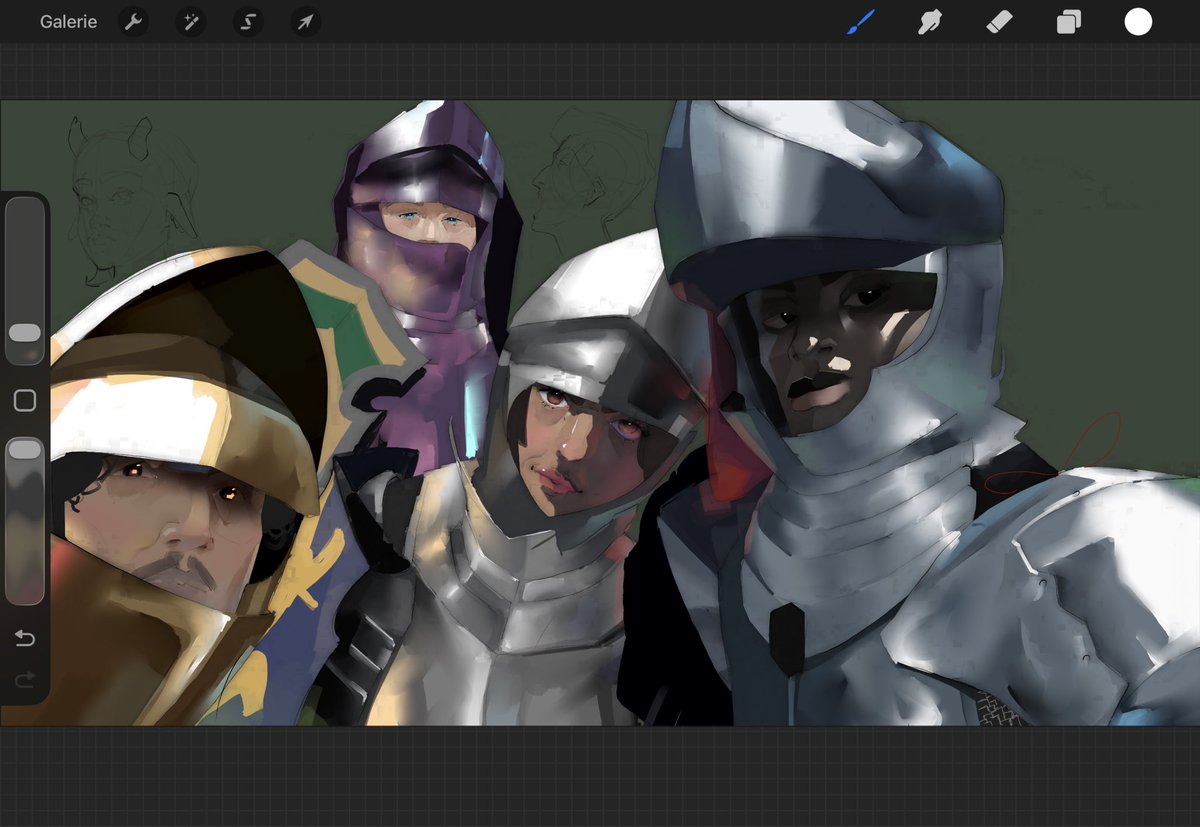This screenshot has height=827, width=1200.
Task: Pick the Eraser tool
Action: tap(999, 22)
